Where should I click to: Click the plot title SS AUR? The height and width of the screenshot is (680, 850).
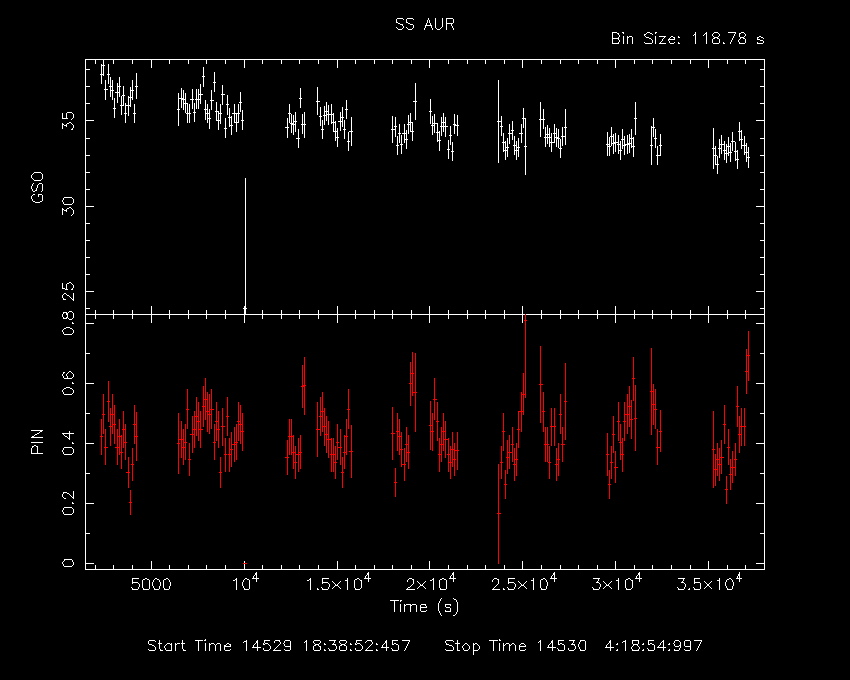(x=424, y=24)
